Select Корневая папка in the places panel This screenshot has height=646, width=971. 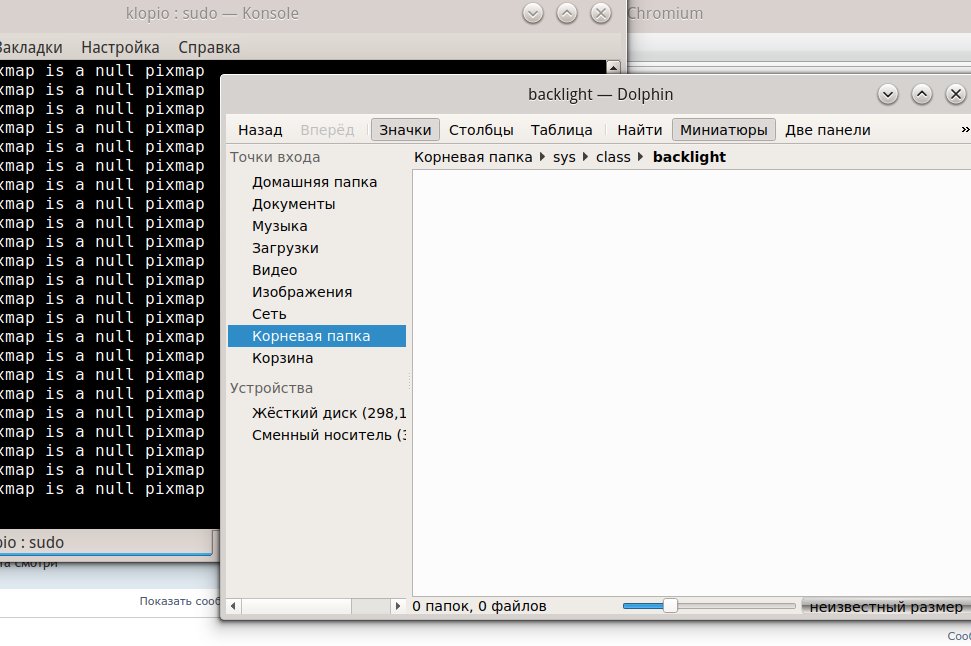316,336
